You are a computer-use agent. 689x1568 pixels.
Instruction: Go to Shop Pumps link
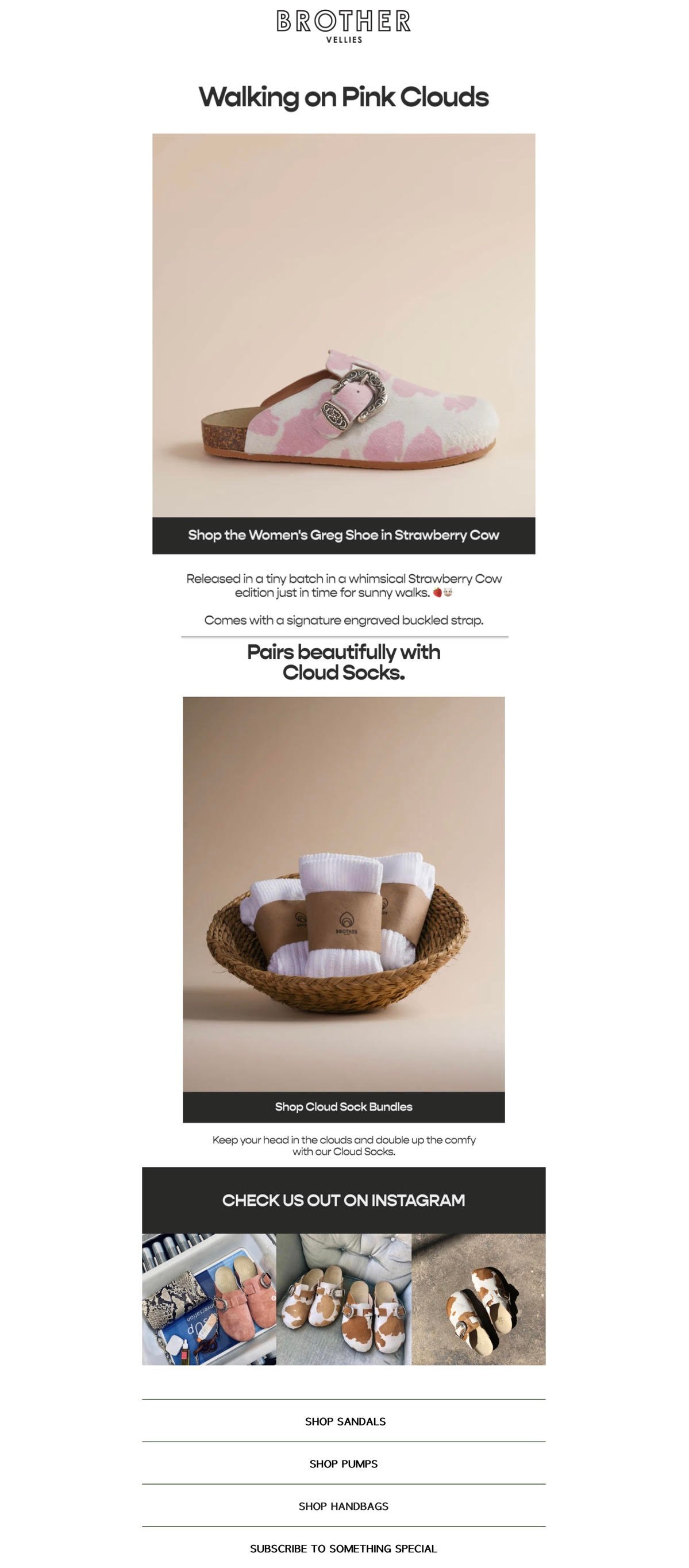[x=344, y=1464]
